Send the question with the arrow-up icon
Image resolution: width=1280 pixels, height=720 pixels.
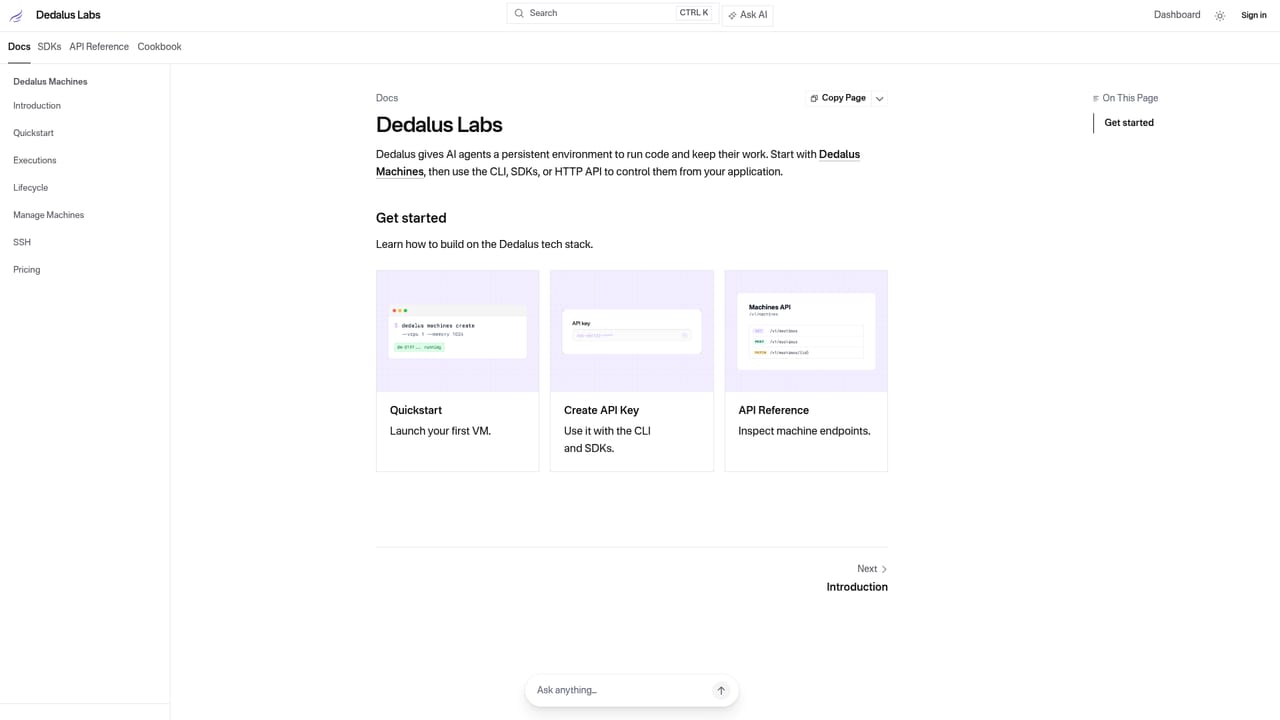[x=721, y=690]
